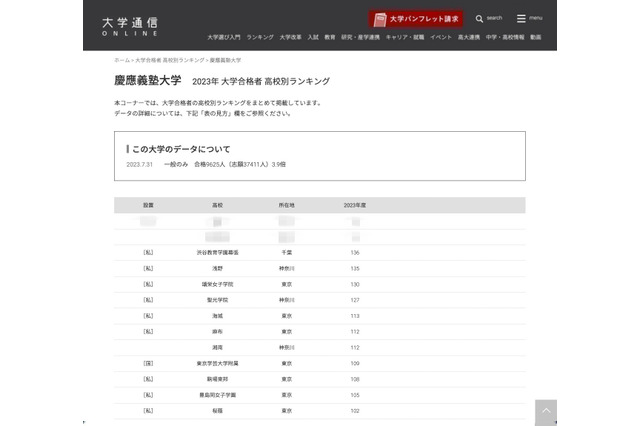
Task: Click the 設置 column header
Action: point(148,205)
